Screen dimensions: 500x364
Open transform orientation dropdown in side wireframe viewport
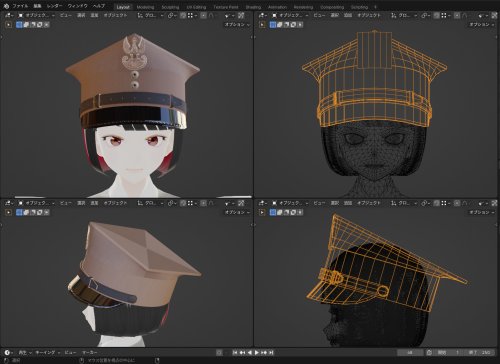click(404, 203)
